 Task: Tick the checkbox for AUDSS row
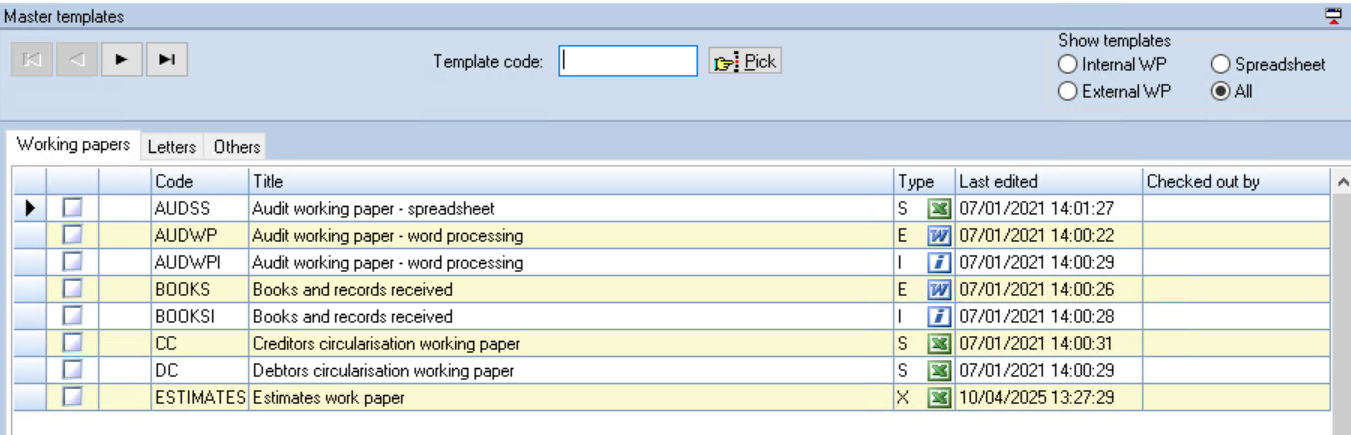coord(72,209)
